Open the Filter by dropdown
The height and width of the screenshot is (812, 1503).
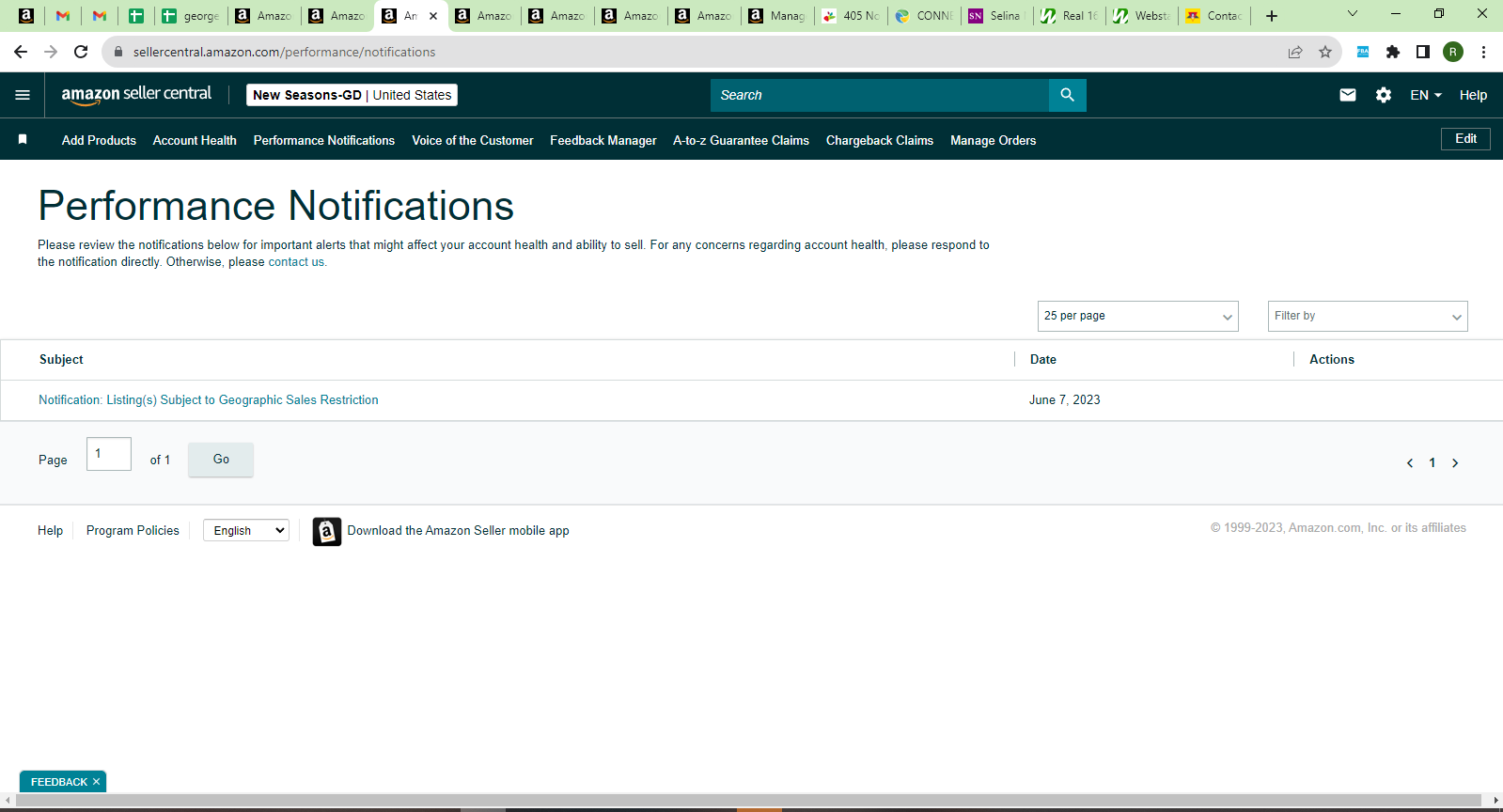1368,316
